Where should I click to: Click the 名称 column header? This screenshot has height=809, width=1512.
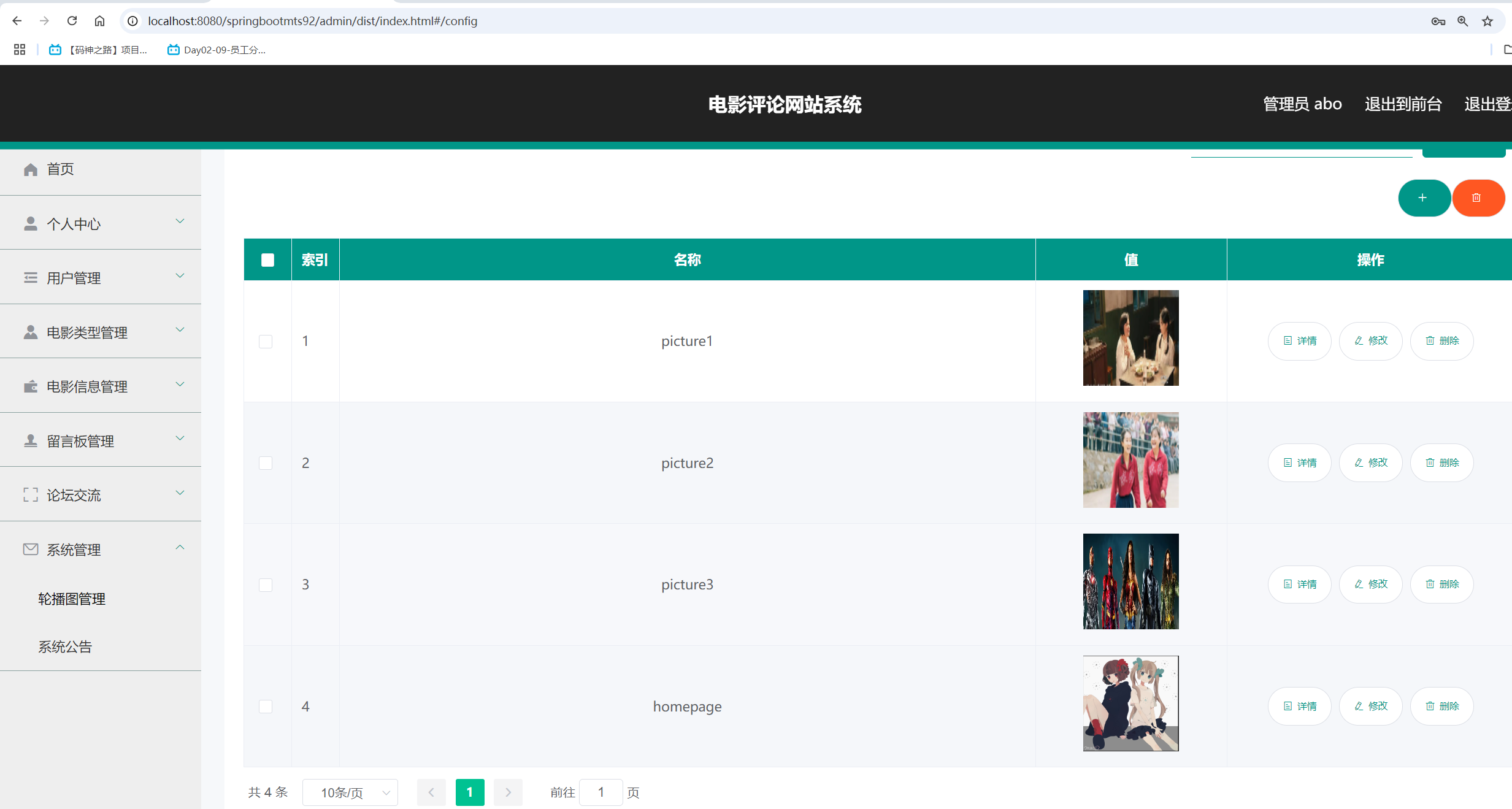[687, 260]
